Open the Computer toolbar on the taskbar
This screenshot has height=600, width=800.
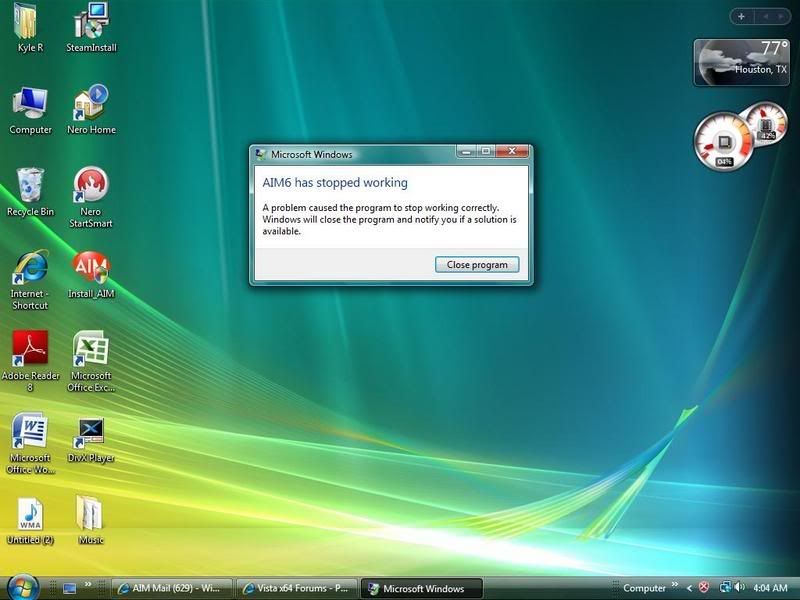[x=644, y=588]
